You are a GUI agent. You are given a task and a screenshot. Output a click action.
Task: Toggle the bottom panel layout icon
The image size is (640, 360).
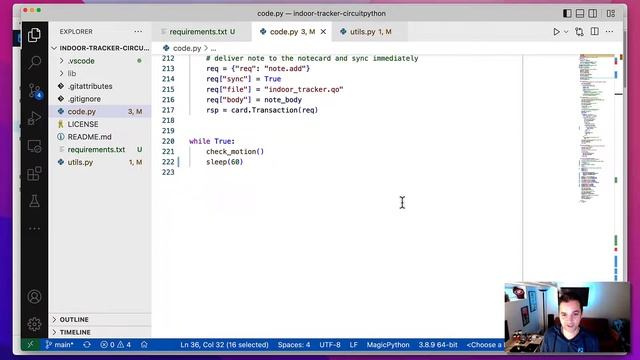point(580,13)
